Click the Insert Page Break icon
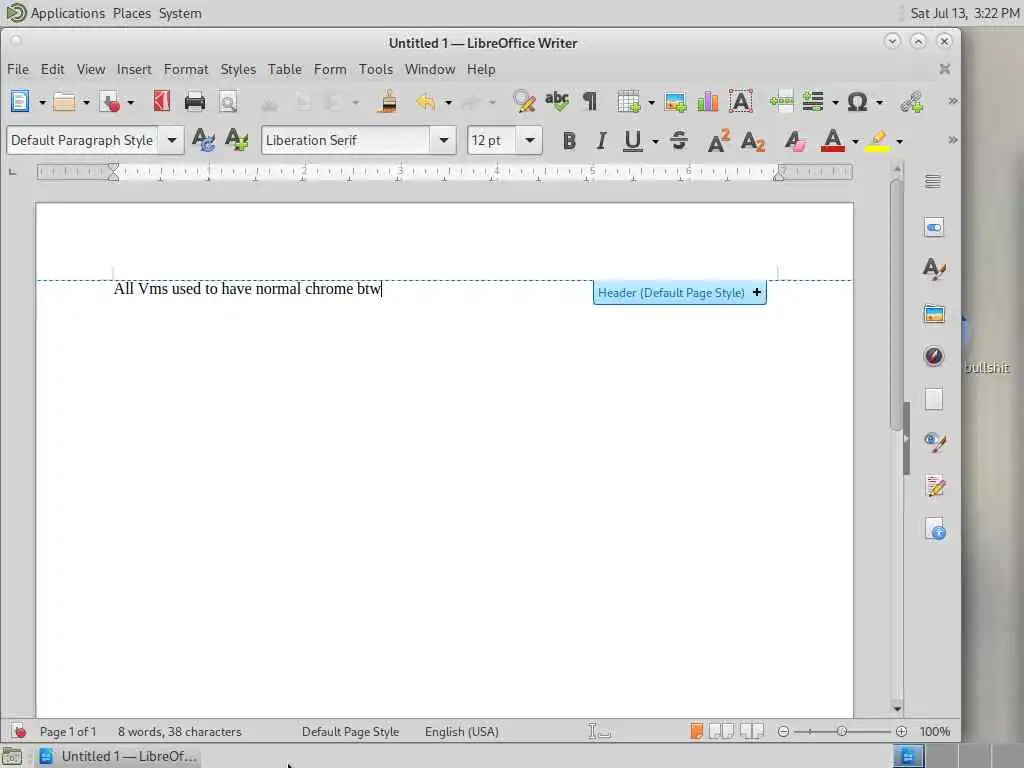Viewport: 1024px width, 768px height. click(781, 101)
